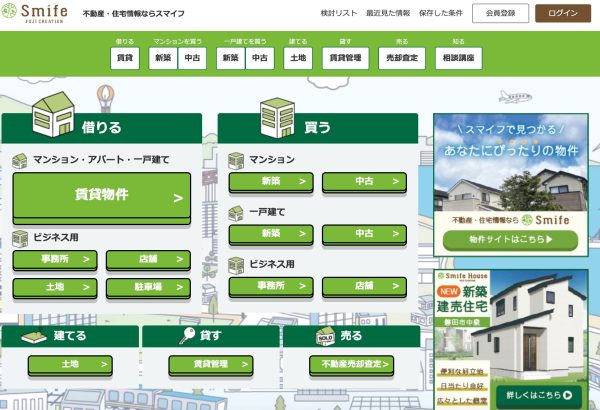Select 中古 under マンションを買う in navigation
Screen dimensions: 600x410
192,58
